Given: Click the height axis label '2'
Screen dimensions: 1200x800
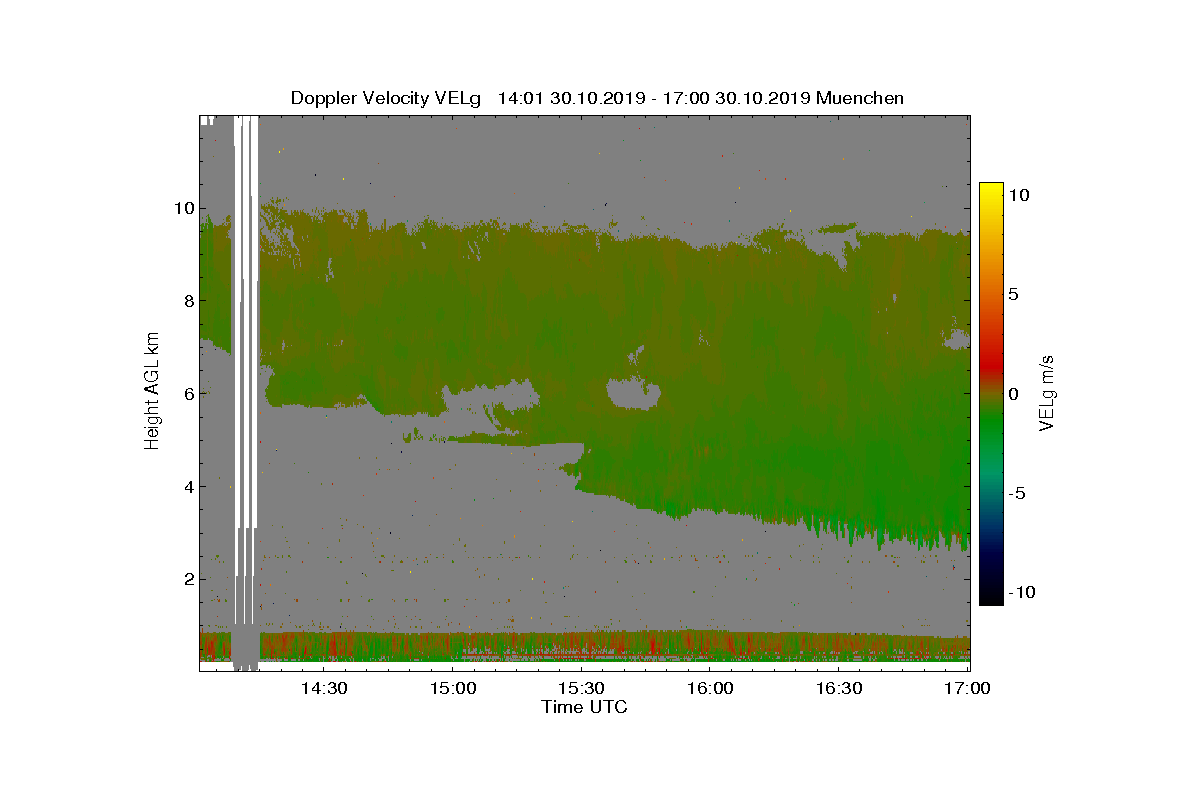Looking at the screenshot, I should (187, 579).
